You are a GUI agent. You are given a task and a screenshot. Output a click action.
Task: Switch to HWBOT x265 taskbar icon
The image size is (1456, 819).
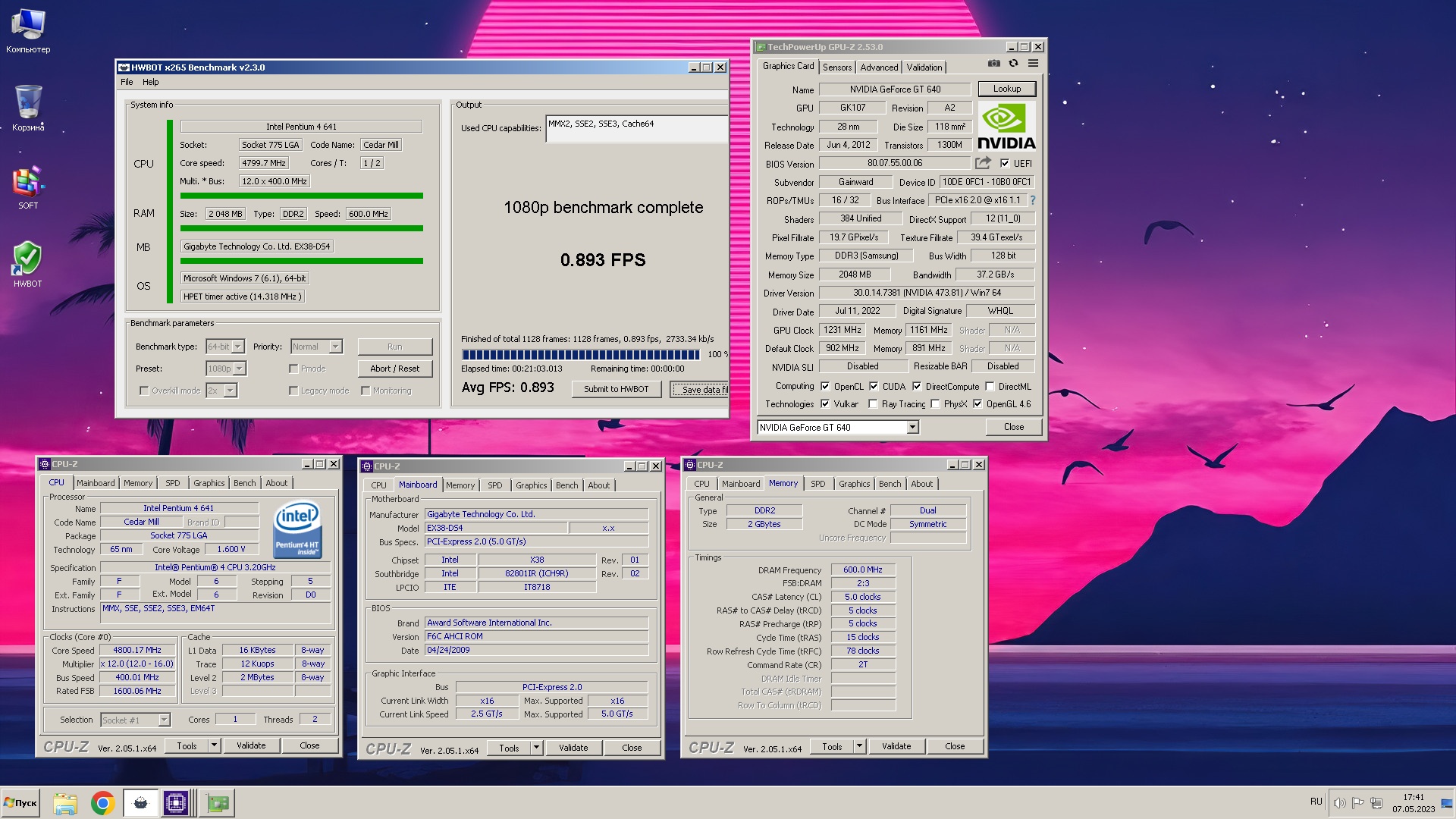click(140, 803)
